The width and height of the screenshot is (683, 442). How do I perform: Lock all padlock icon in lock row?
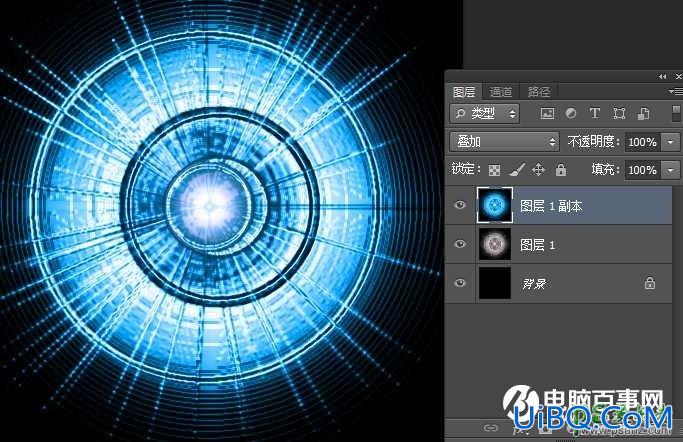click(561, 169)
